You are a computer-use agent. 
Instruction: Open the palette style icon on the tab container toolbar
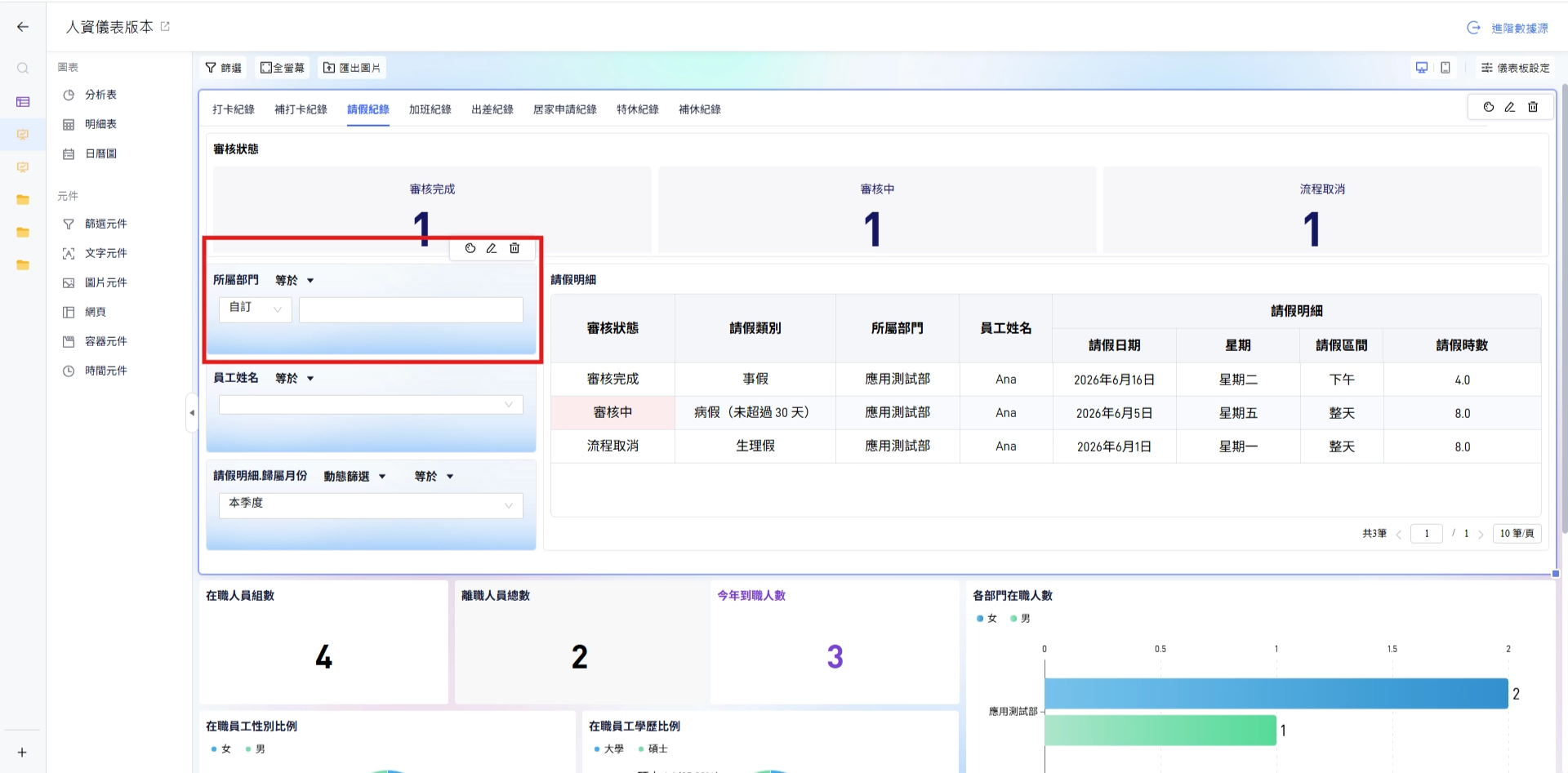click(x=1489, y=107)
